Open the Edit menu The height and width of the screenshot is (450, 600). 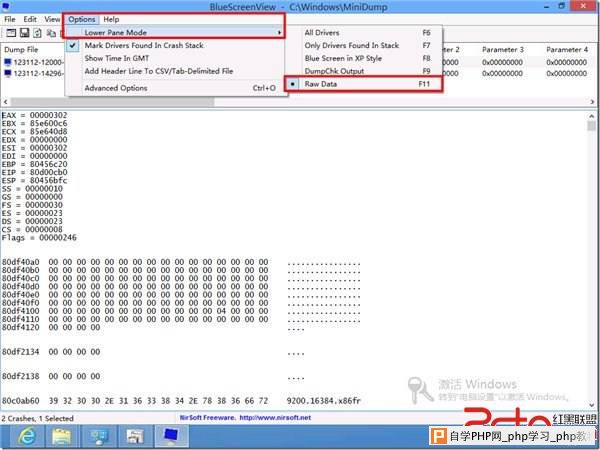[30, 19]
